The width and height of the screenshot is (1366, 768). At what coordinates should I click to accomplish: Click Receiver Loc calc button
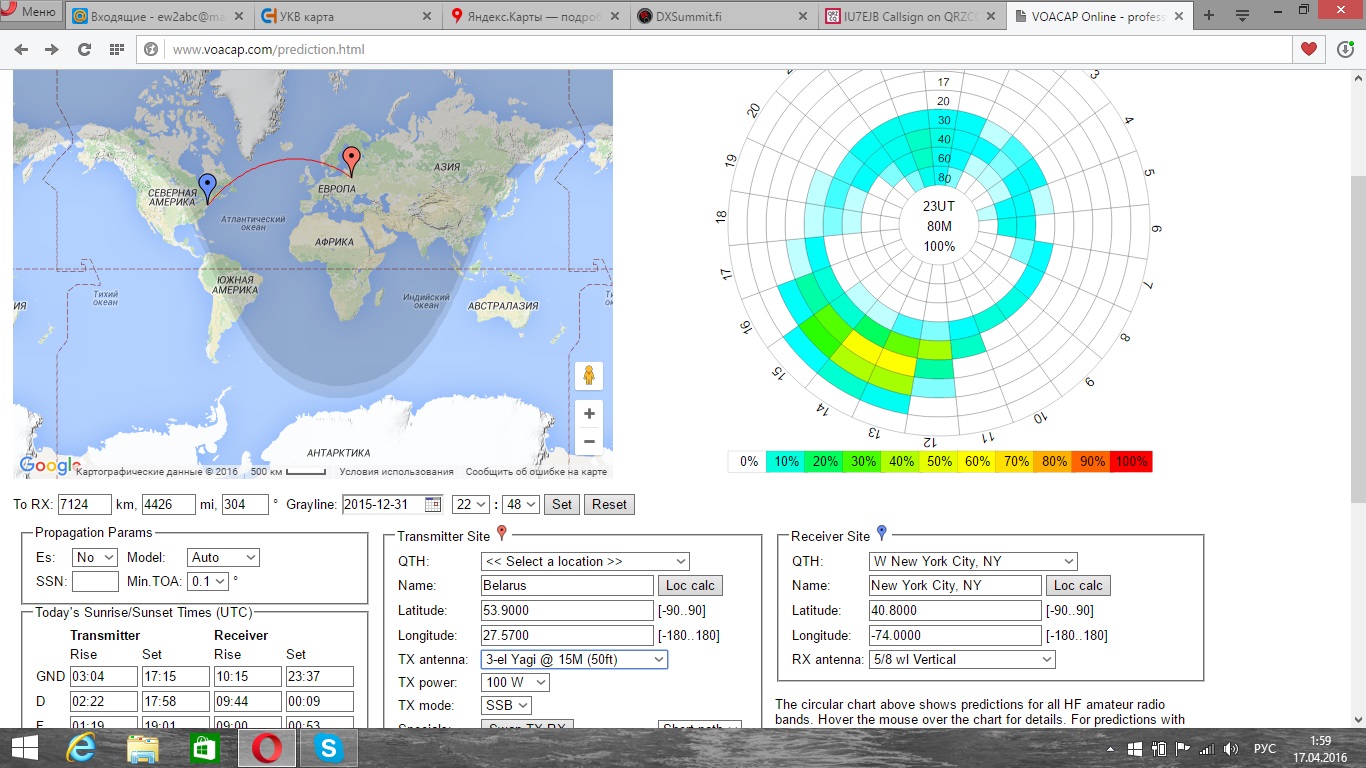click(x=1078, y=586)
